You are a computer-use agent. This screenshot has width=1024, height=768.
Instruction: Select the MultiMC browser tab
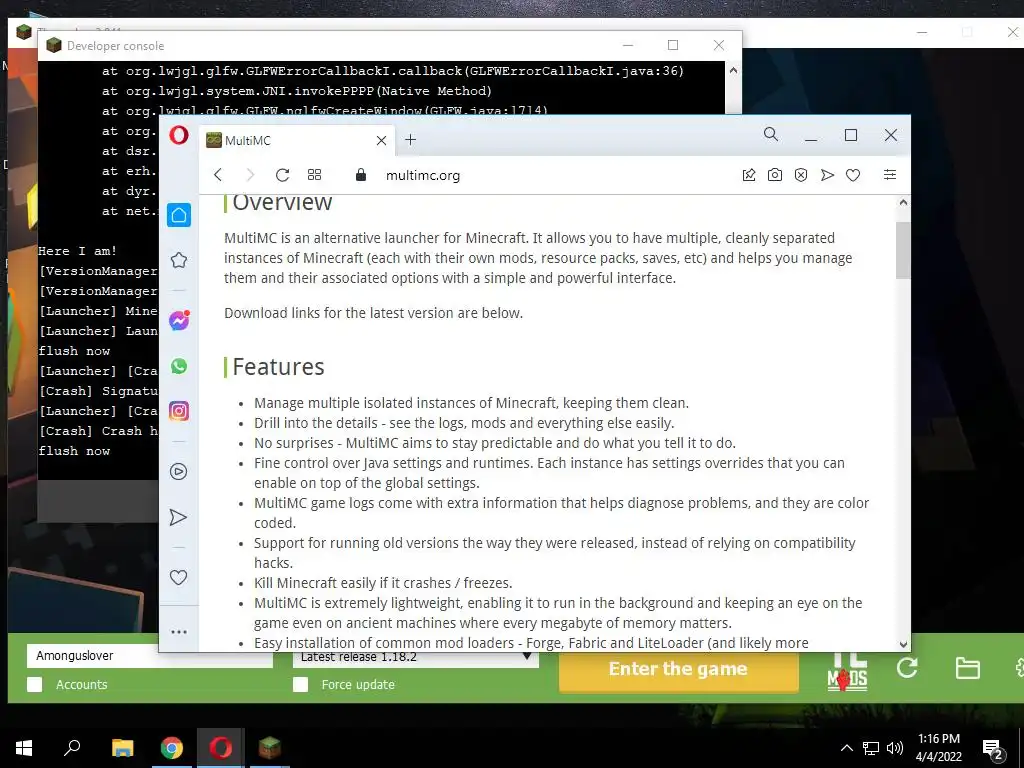297,140
